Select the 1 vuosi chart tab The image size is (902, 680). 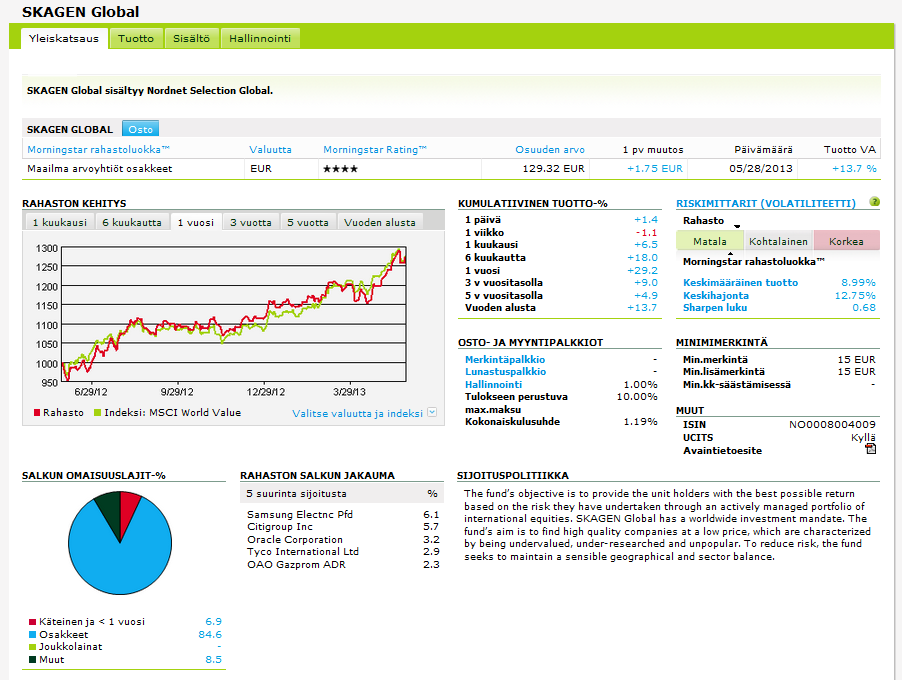196,222
